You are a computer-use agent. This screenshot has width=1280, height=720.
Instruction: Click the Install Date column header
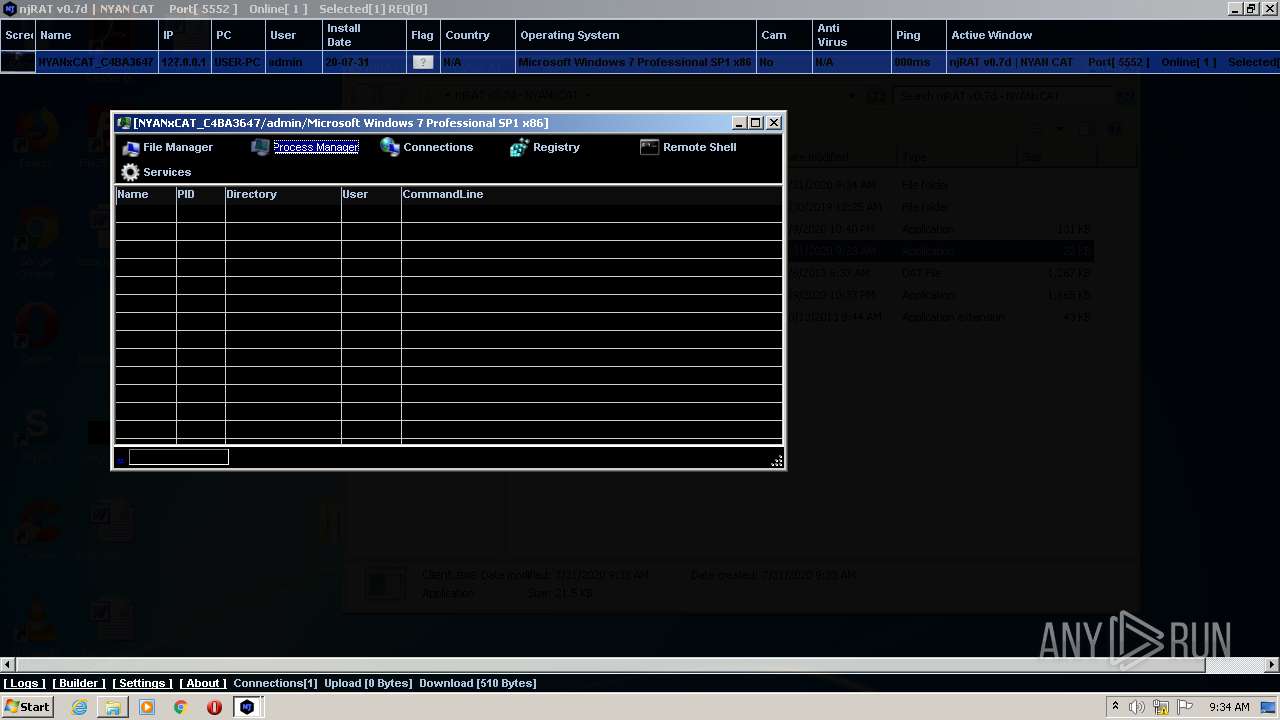tap(364, 35)
